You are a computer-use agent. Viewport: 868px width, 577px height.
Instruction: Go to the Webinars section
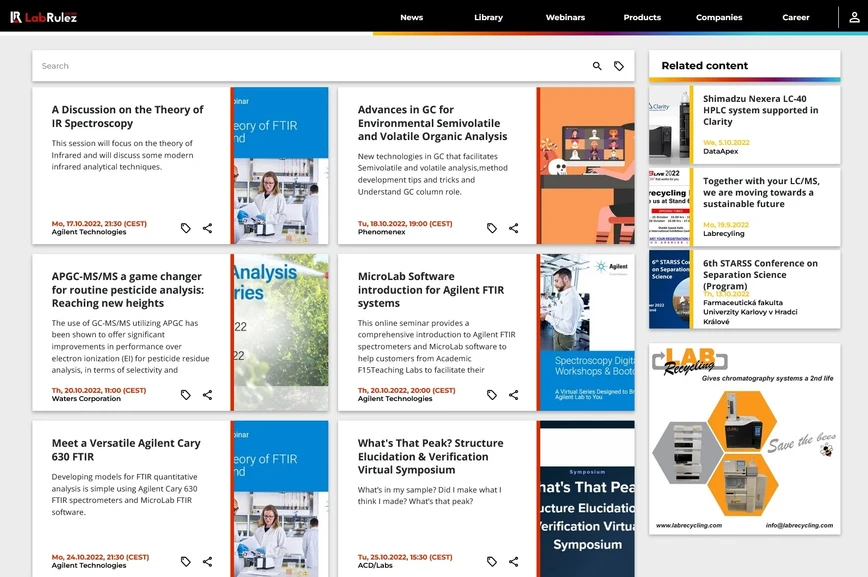point(565,17)
